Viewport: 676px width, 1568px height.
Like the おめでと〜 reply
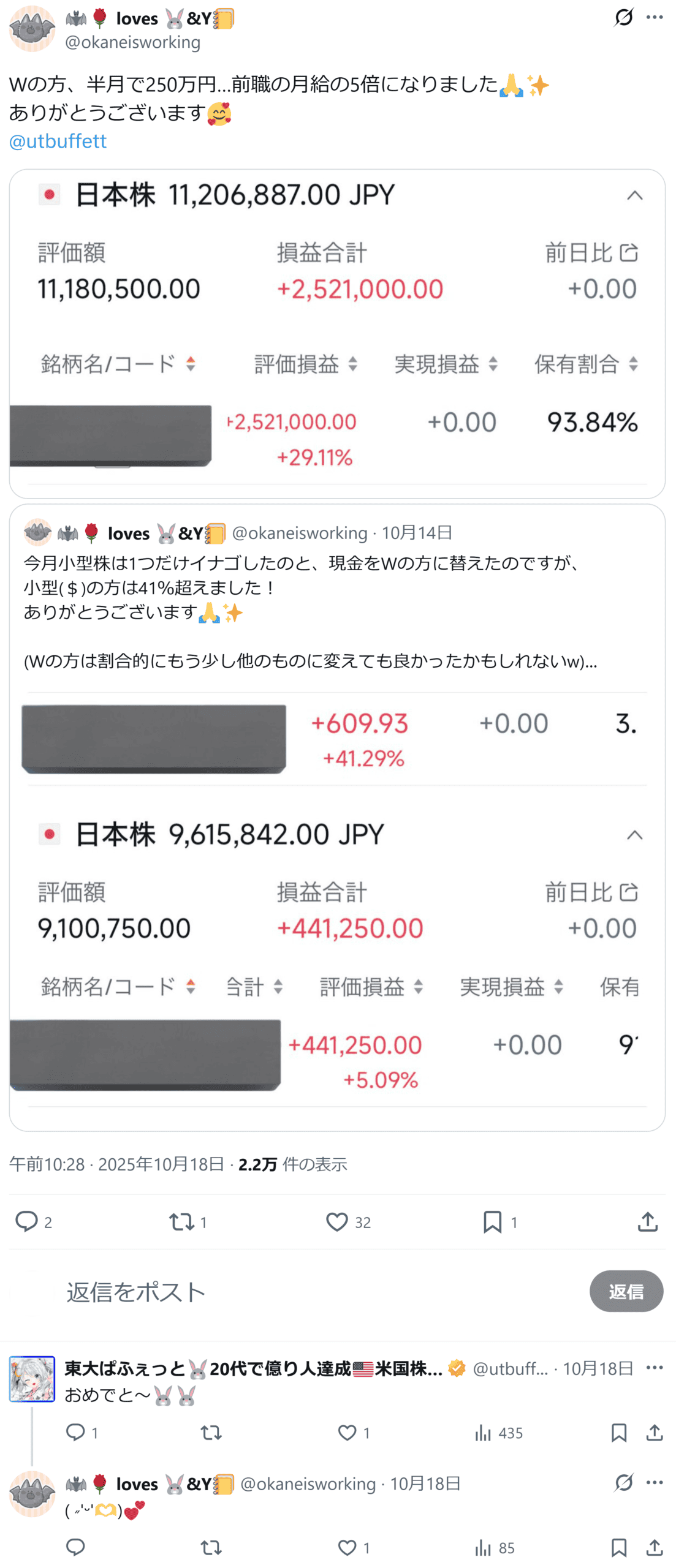(x=347, y=1432)
